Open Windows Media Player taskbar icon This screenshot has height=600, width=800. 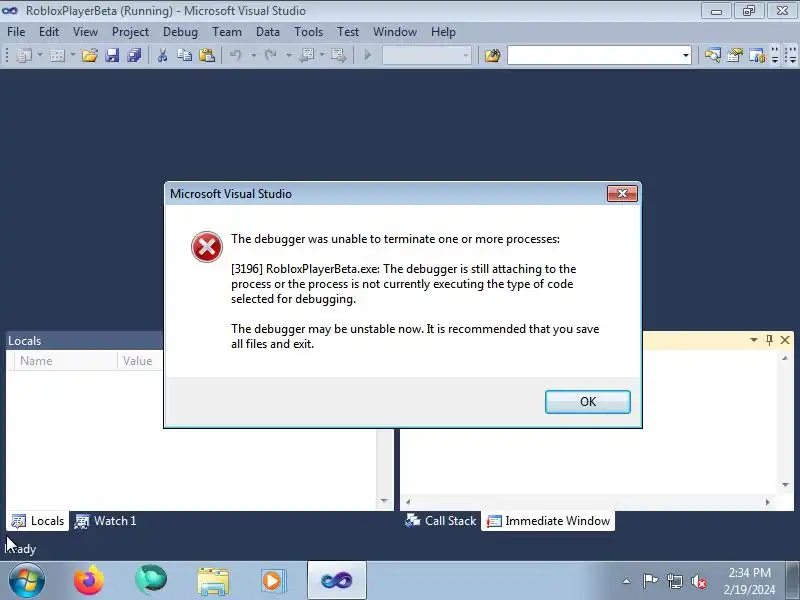pos(273,581)
